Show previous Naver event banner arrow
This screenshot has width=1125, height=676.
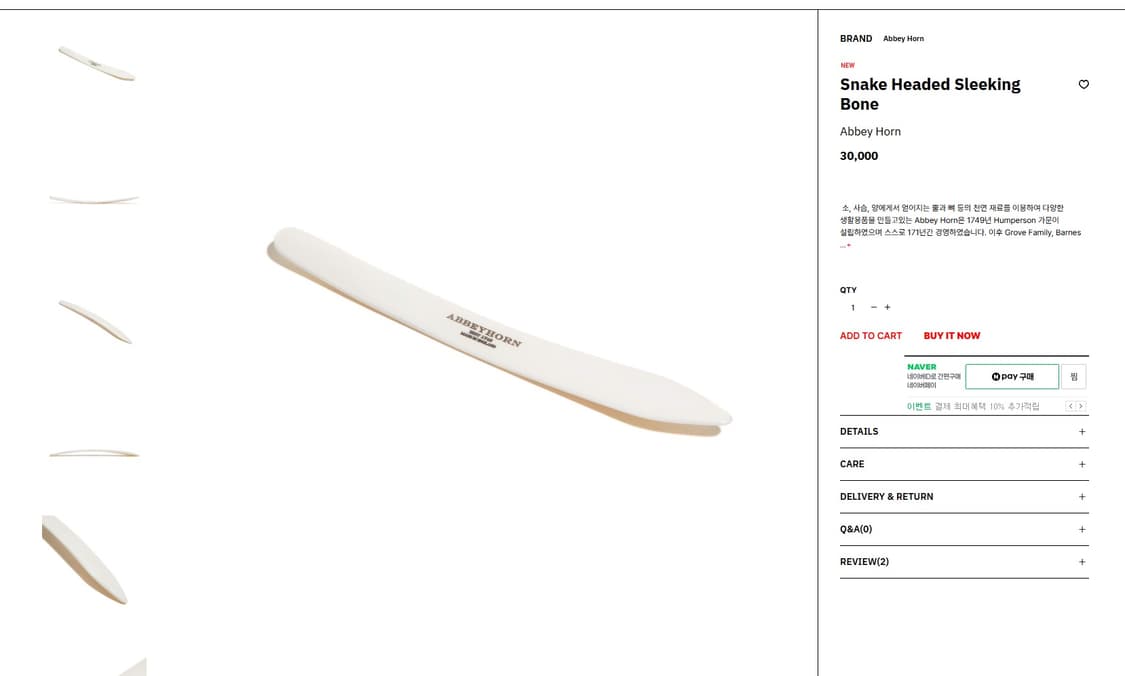[1070, 406]
